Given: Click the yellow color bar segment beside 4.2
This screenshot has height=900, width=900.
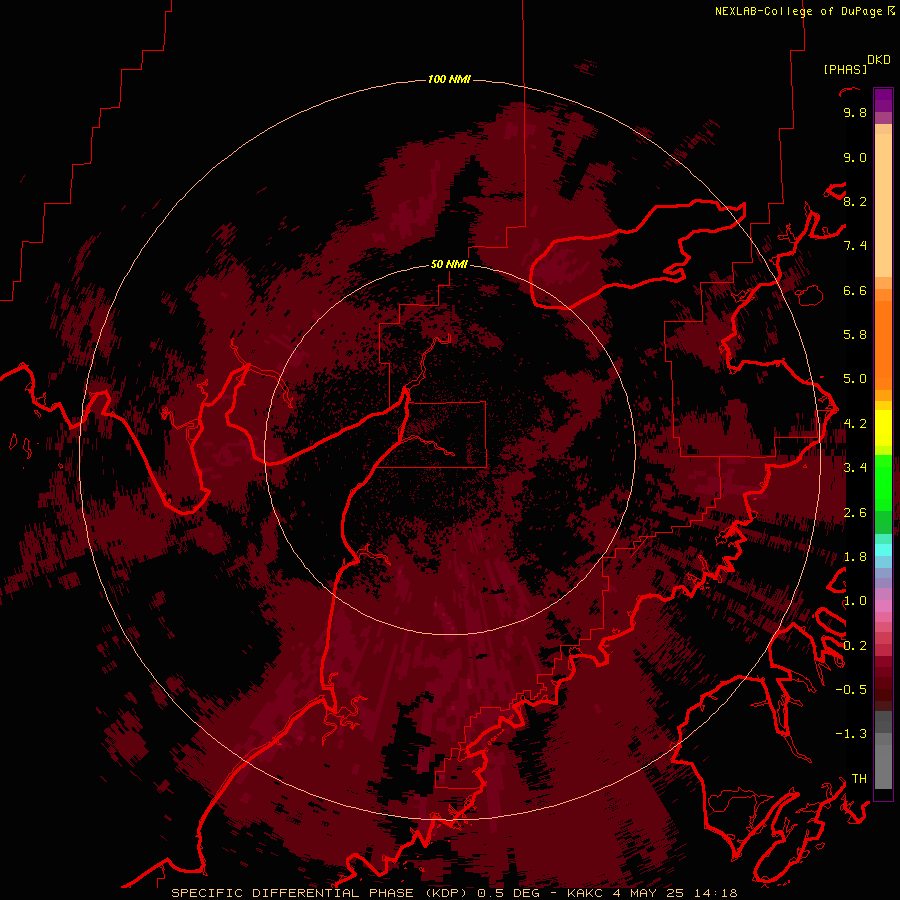Looking at the screenshot, I should [883, 428].
